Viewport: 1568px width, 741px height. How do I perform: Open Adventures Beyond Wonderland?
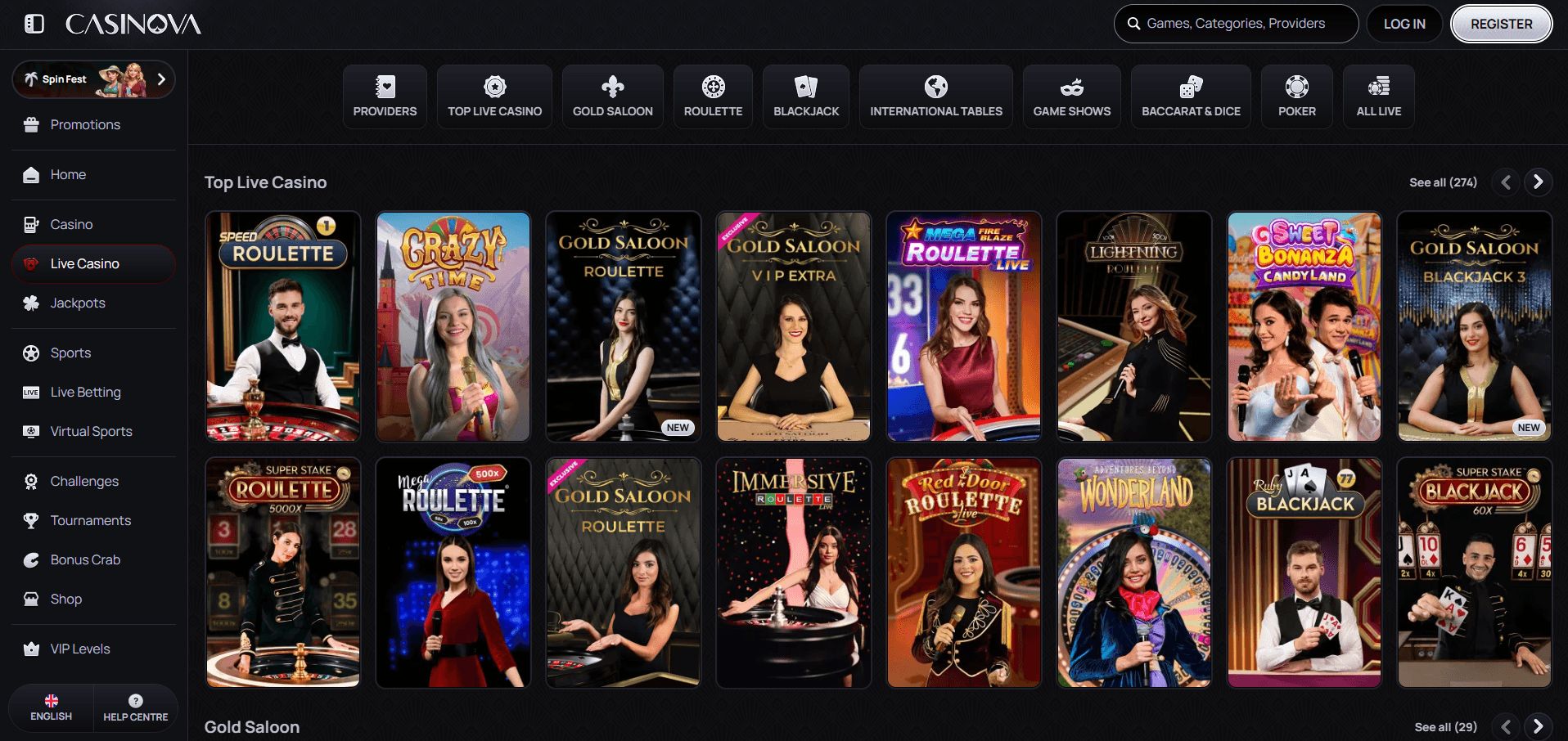point(1134,573)
